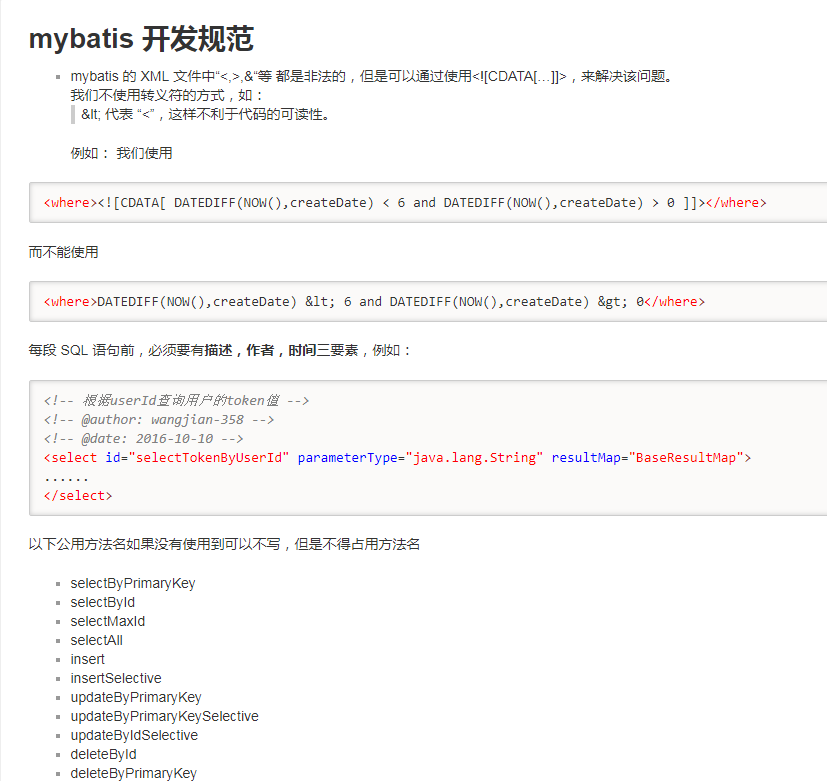Click the list item 'deleteById'
This screenshot has width=827, height=781.
point(103,754)
